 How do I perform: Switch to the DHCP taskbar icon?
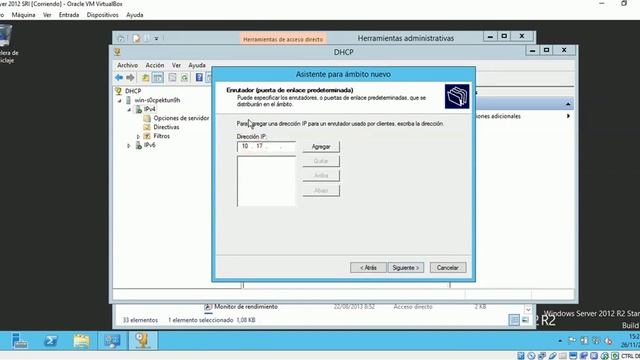(142, 340)
